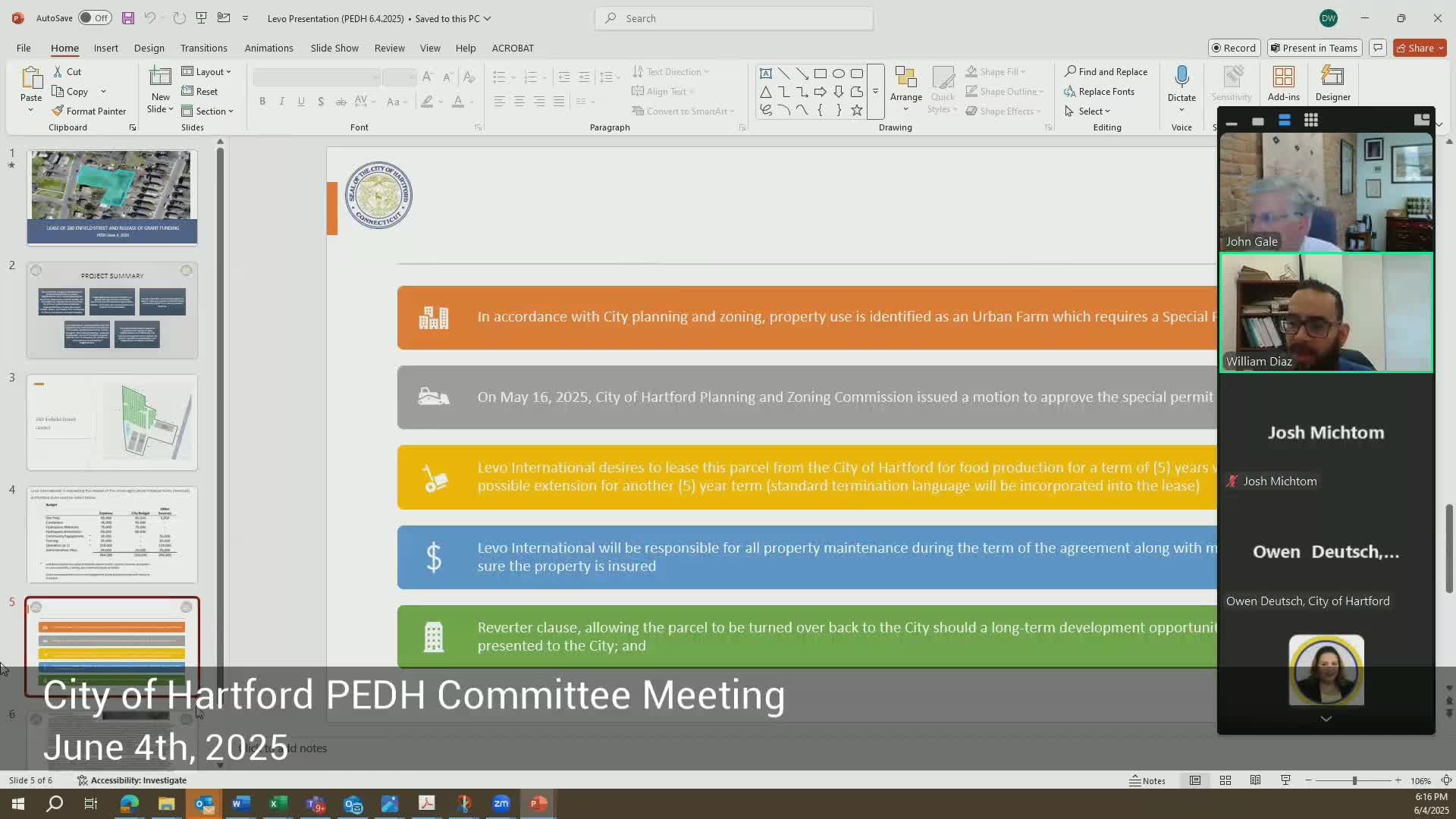Select the Oval shape in gallery
The width and height of the screenshot is (1456, 819).
839,74
